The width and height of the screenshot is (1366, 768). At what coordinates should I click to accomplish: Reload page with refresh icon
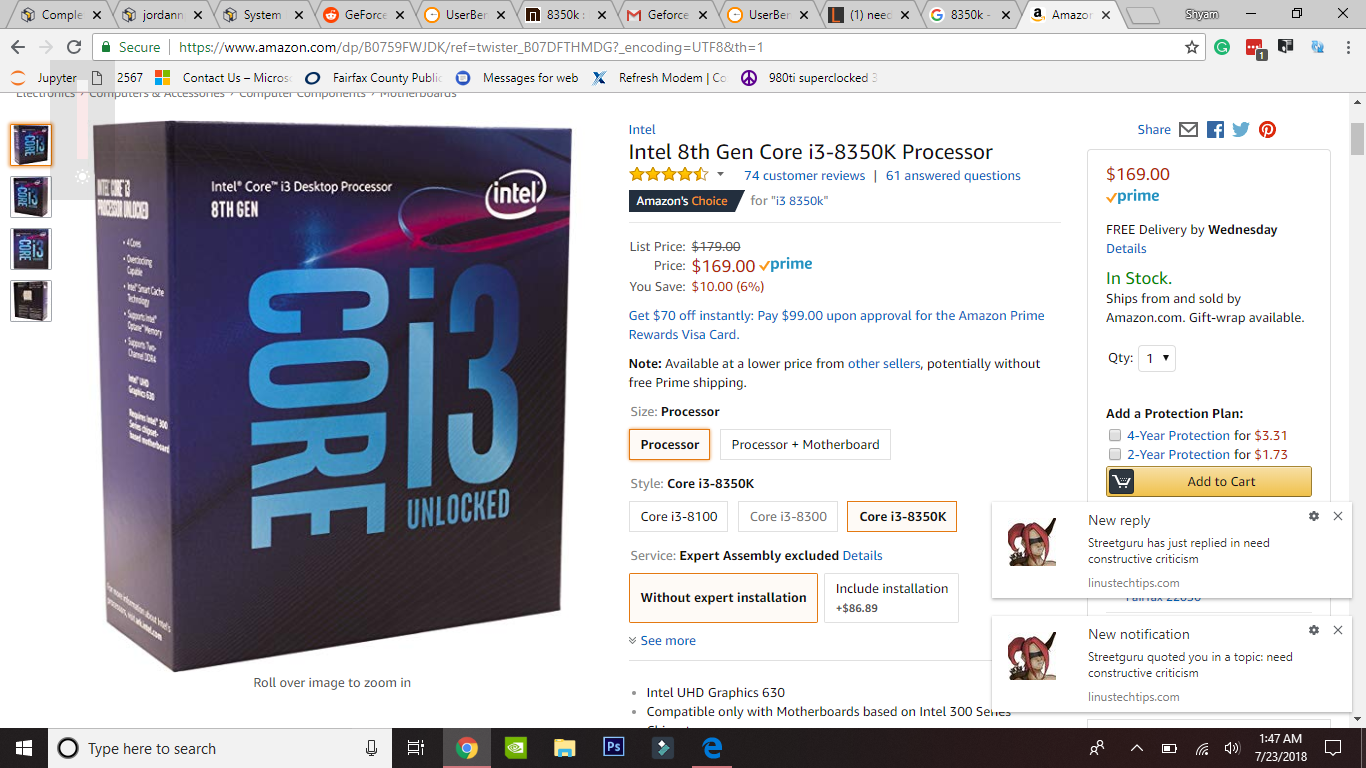(x=74, y=47)
